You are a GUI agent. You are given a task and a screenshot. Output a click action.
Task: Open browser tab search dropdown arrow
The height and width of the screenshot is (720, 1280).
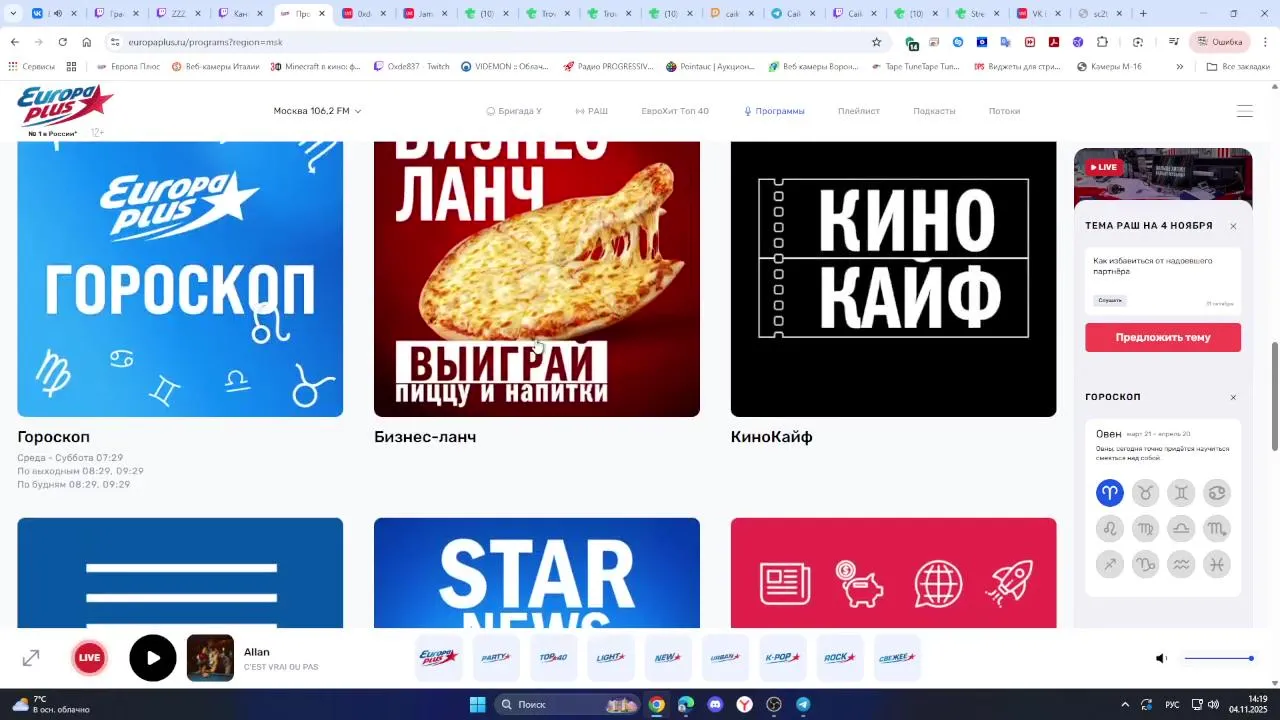(13, 13)
